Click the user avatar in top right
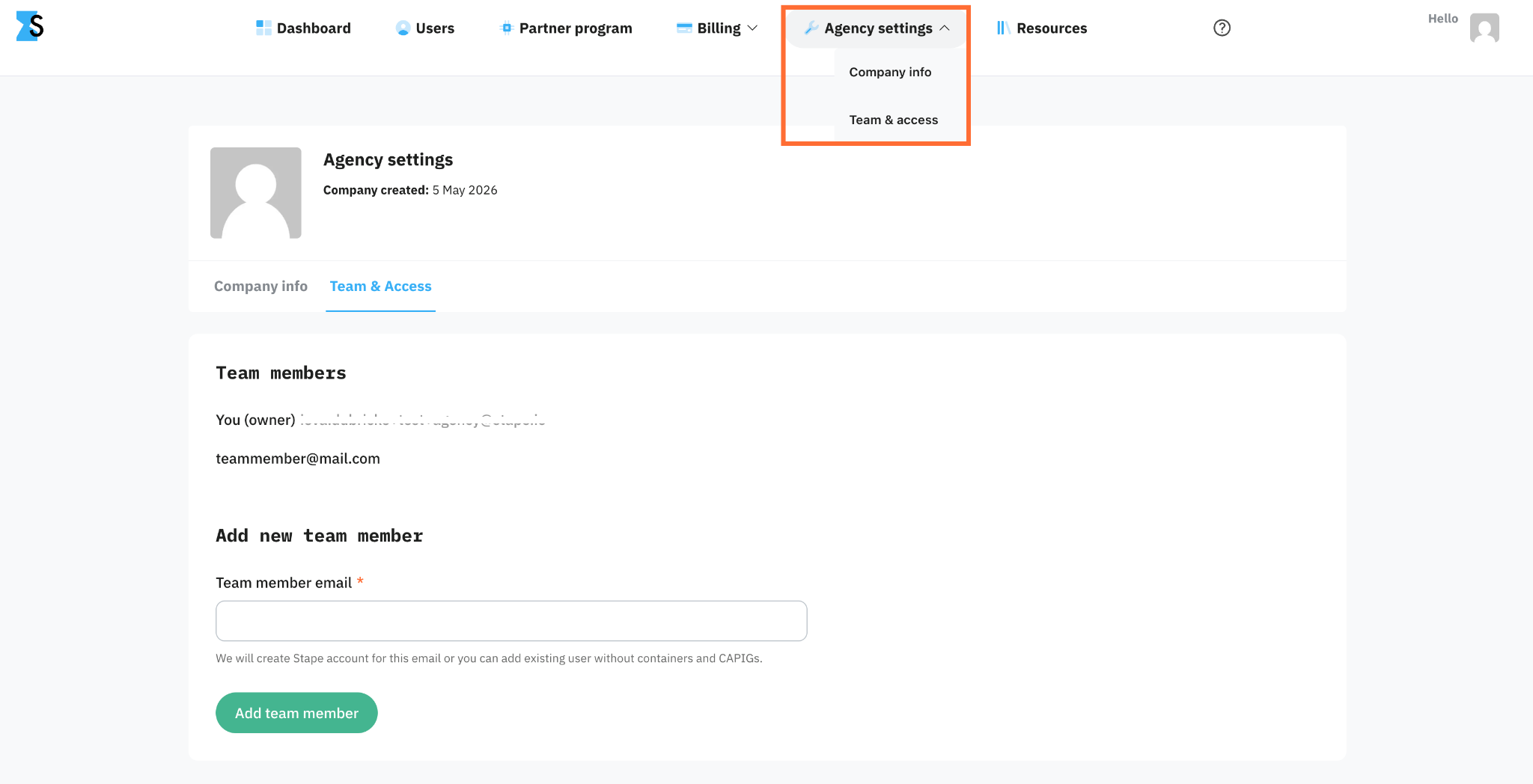This screenshot has width=1533, height=784. pyautogui.click(x=1484, y=28)
